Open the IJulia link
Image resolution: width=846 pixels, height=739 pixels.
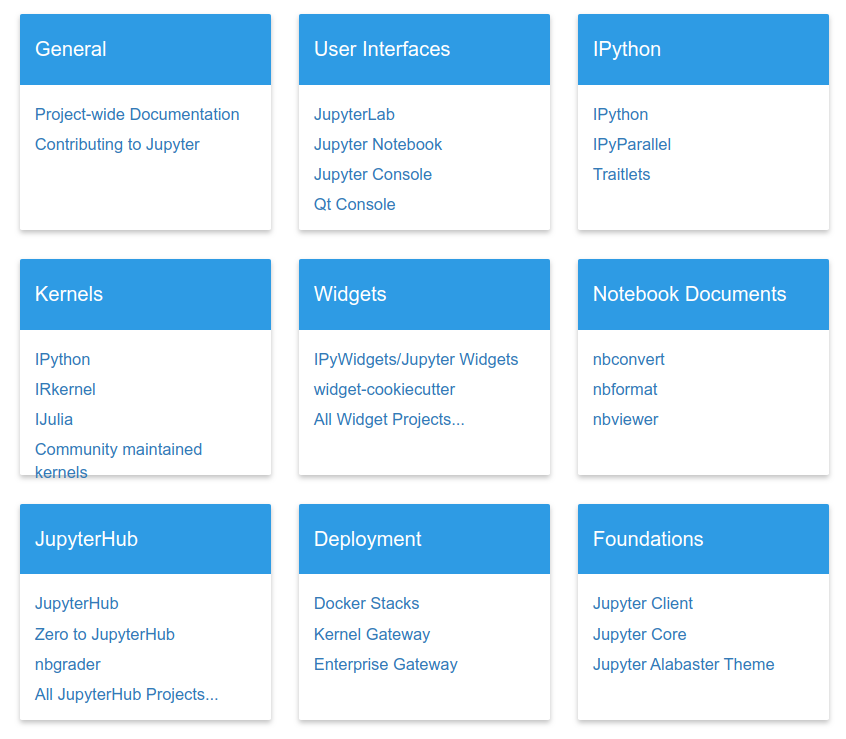pyautogui.click(x=54, y=420)
